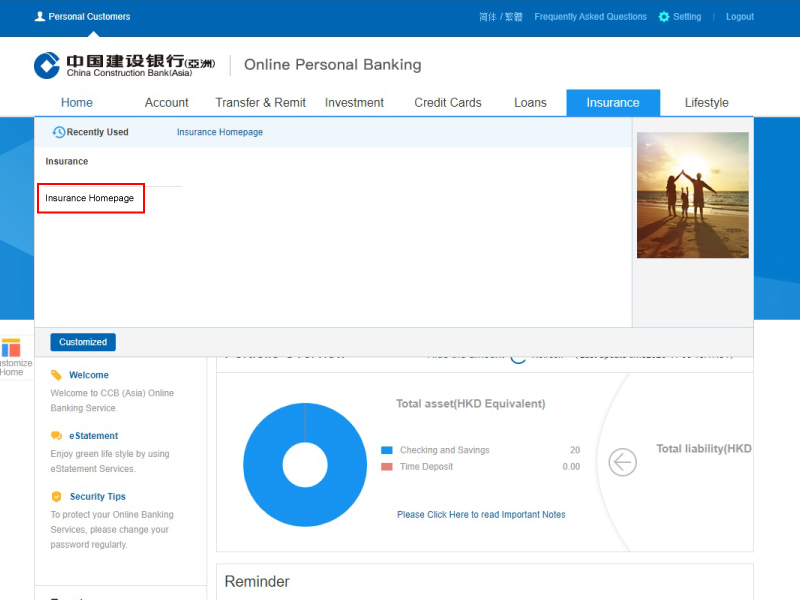
Task: Open the Setting gear icon
Action: [663, 17]
